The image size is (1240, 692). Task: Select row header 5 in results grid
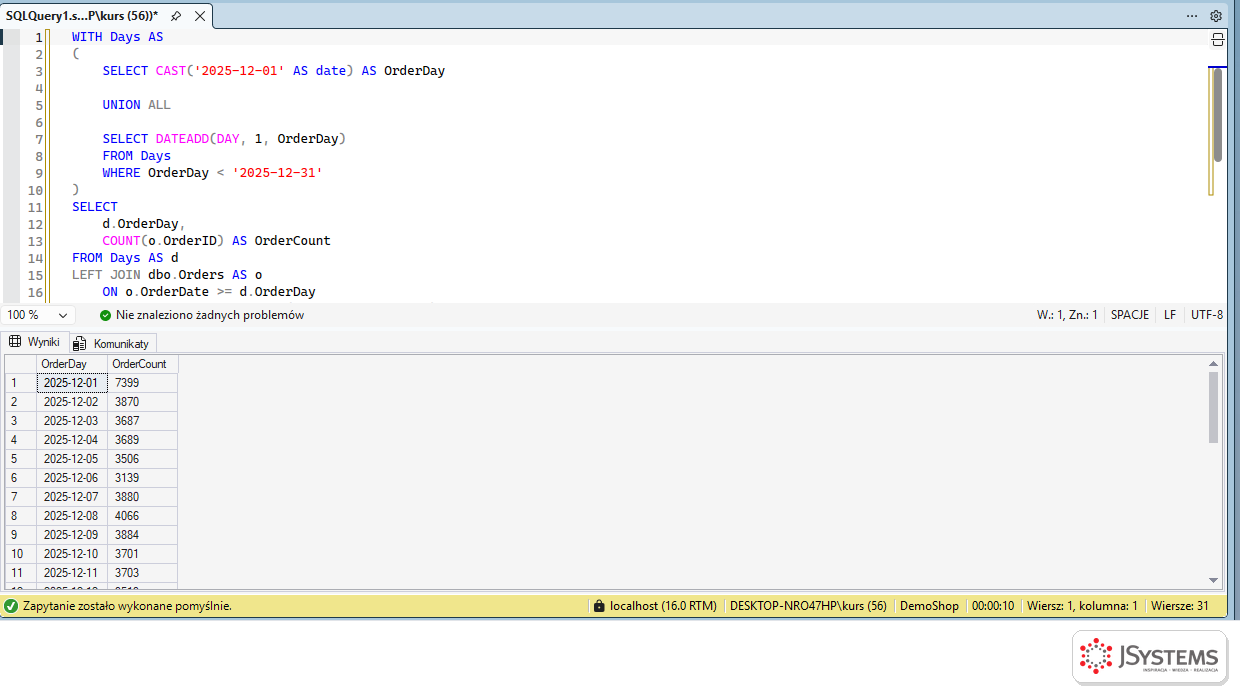[21, 459]
